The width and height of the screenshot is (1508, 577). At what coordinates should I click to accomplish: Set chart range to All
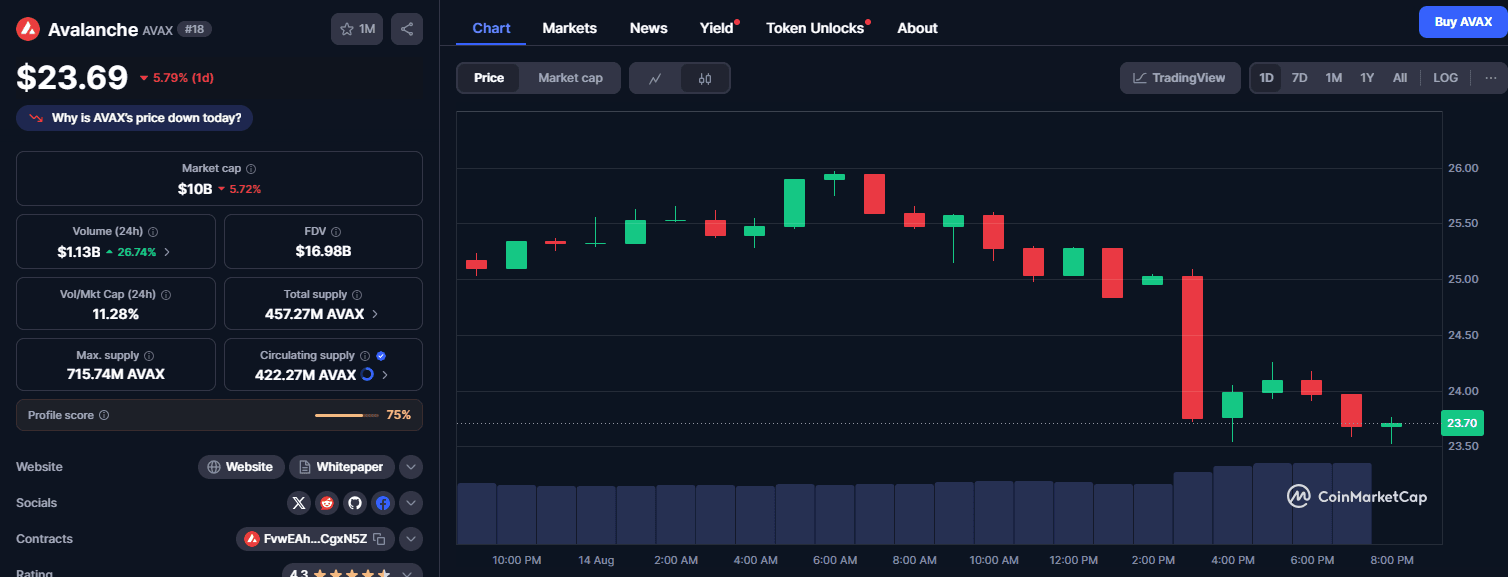(1400, 78)
